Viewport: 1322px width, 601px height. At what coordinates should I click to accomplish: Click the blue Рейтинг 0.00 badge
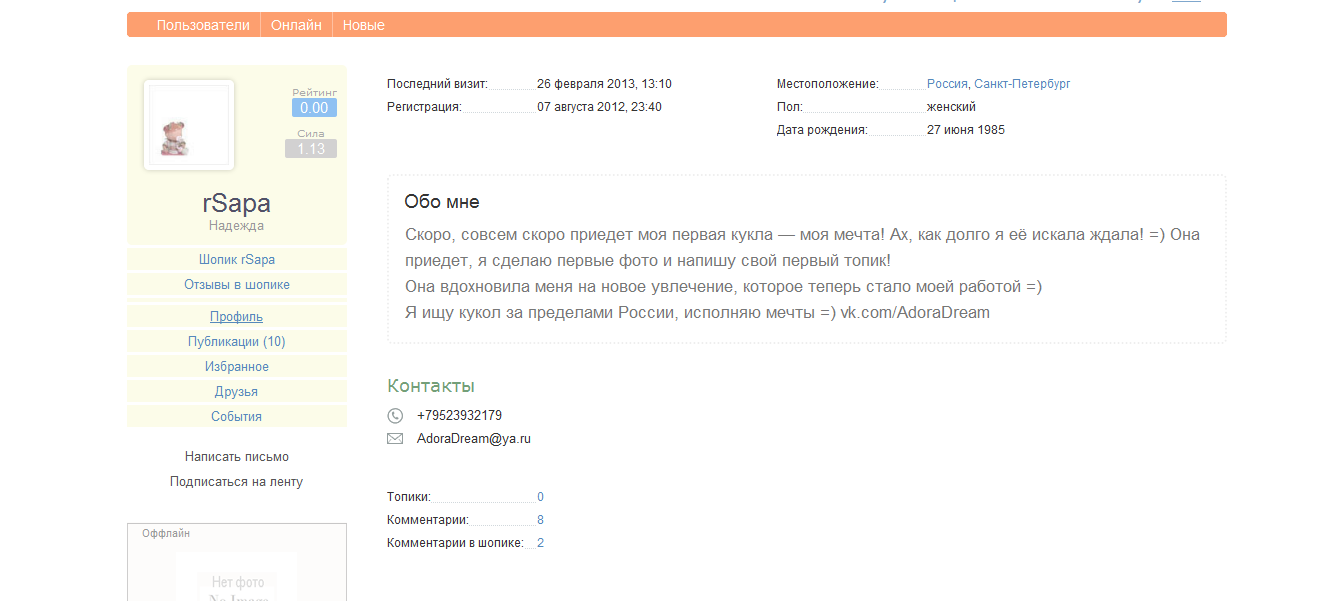click(x=314, y=108)
